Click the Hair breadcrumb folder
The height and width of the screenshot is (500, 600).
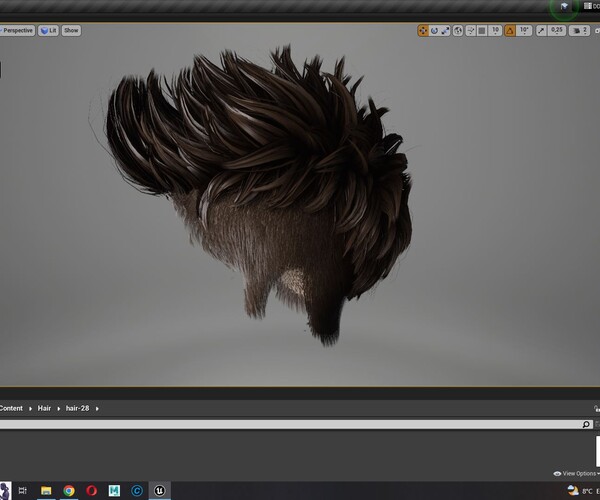click(44, 408)
